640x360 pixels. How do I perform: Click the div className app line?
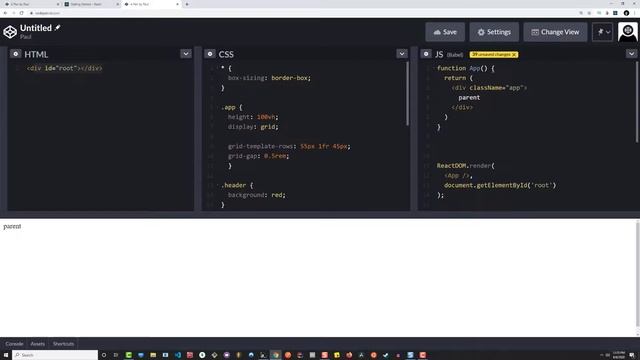[x=489, y=87]
